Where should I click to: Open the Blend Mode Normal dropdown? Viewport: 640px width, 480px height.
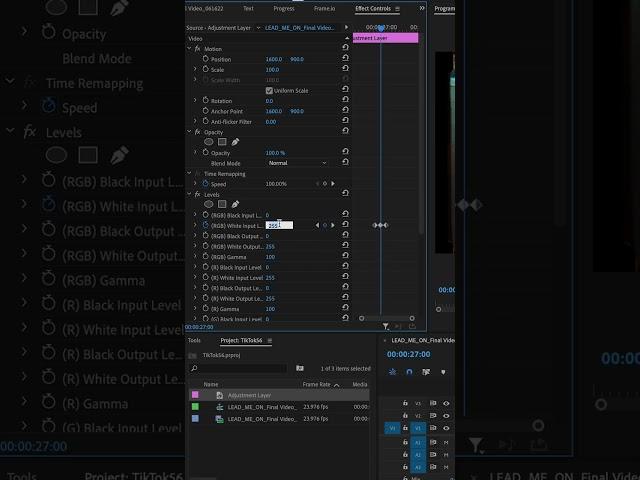297,163
